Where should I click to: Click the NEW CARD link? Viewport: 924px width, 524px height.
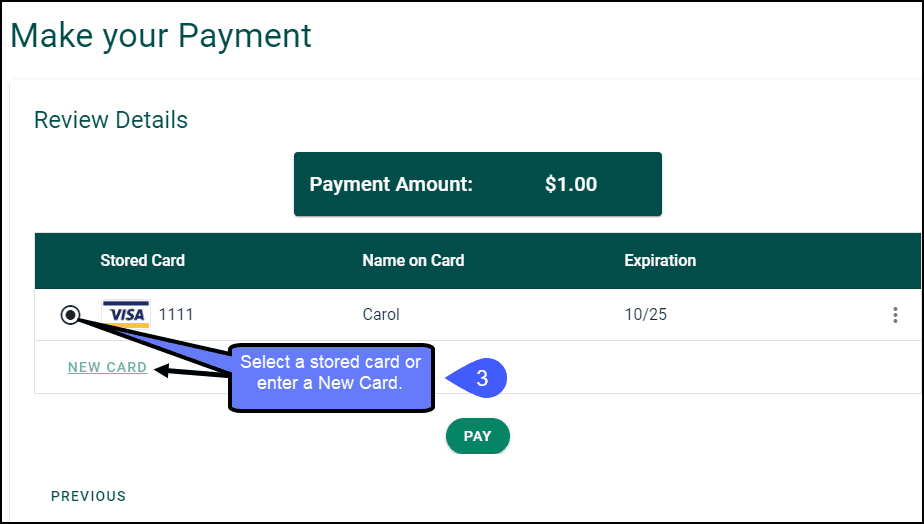(107, 367)
